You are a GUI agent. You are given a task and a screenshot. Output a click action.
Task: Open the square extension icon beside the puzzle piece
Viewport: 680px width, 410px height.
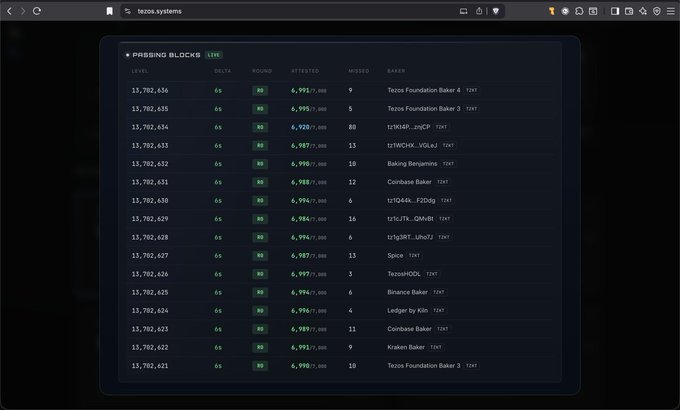(x=593, y=11)
